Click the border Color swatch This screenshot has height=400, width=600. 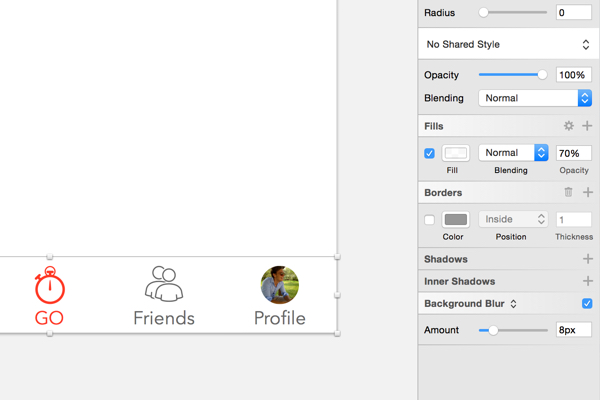tap(456, 220)
